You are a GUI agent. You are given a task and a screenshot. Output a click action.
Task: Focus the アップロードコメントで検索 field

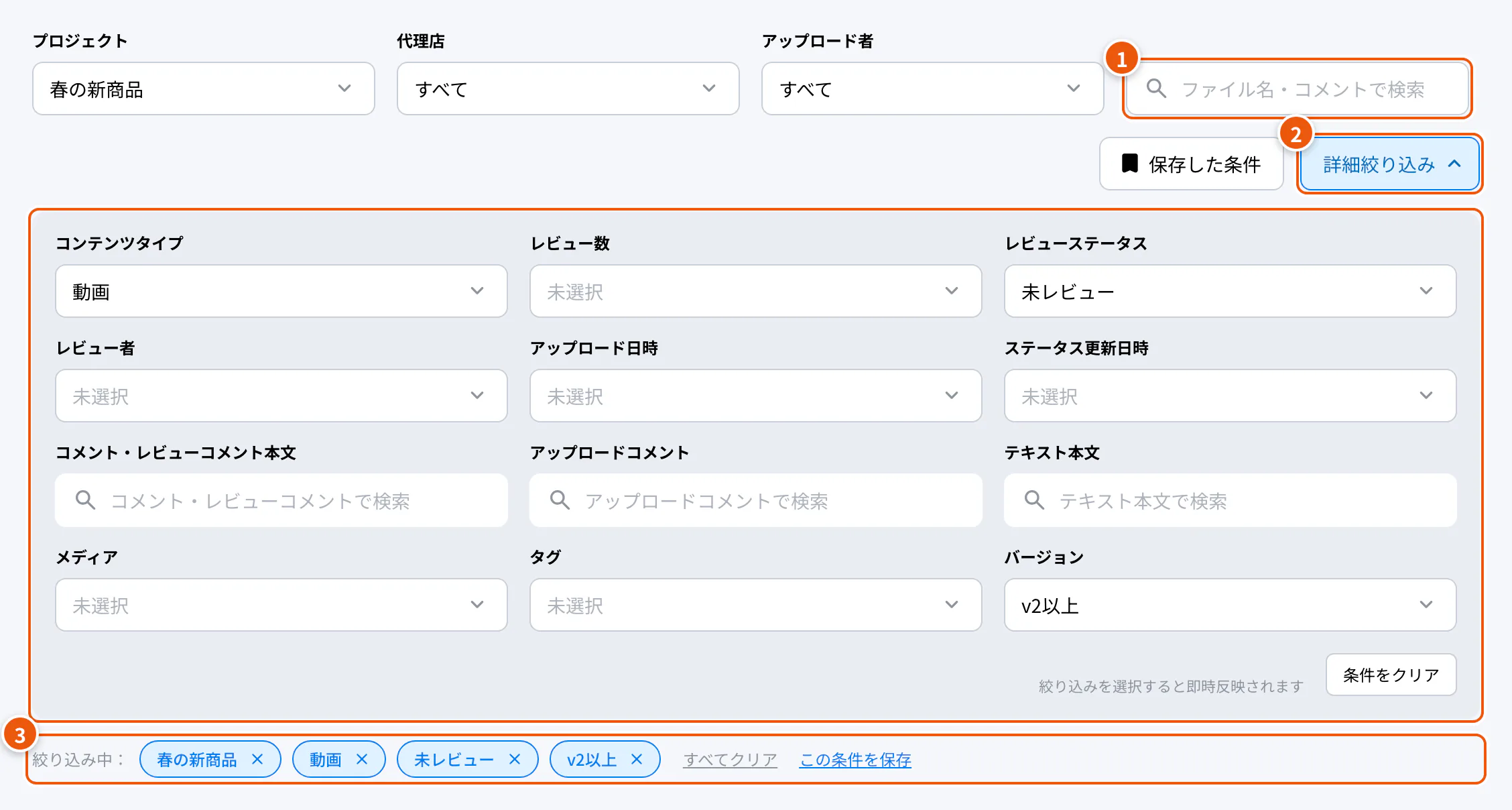(x=756, y=500)
